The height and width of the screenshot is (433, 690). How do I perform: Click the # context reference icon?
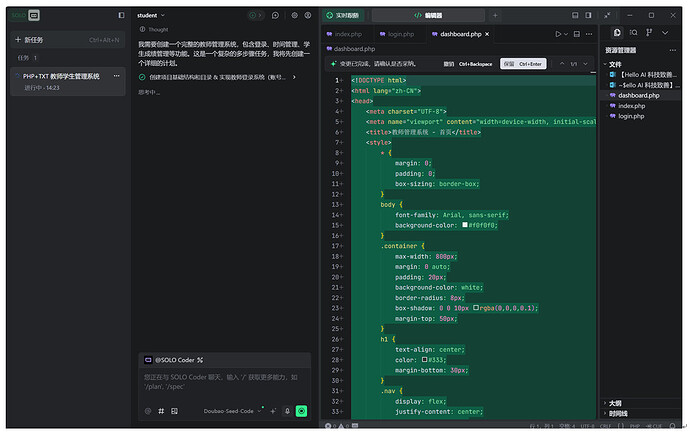point(161,410)
